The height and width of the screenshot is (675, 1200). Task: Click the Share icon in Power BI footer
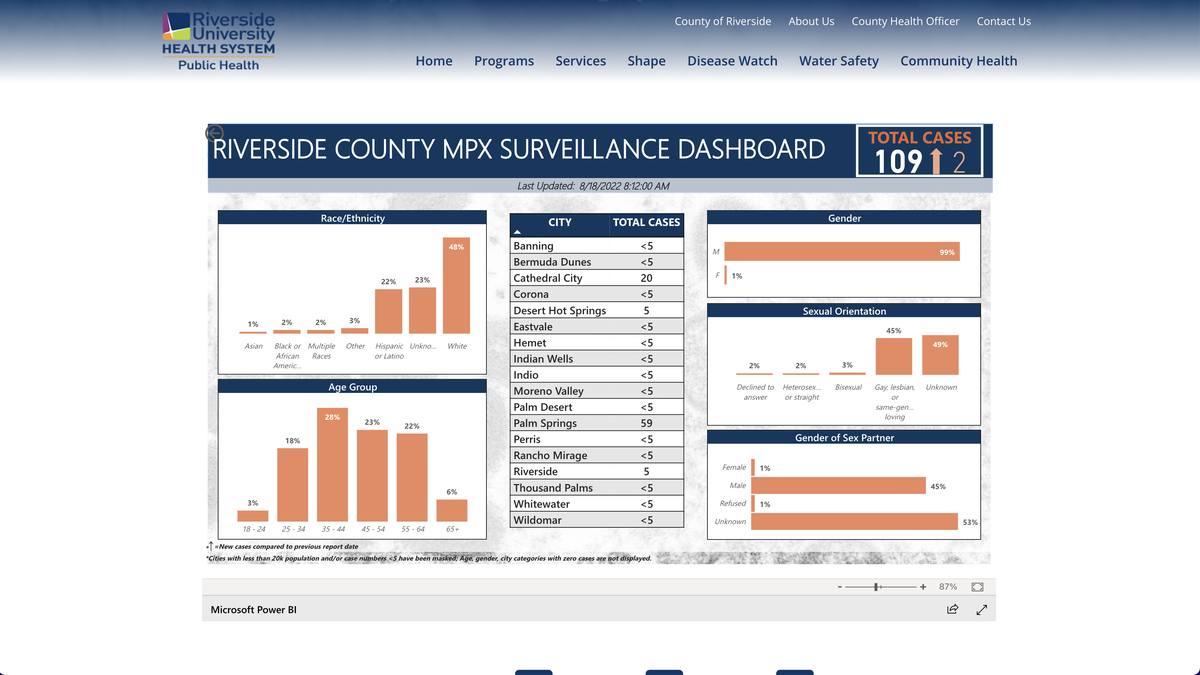(x=952, y=609)
